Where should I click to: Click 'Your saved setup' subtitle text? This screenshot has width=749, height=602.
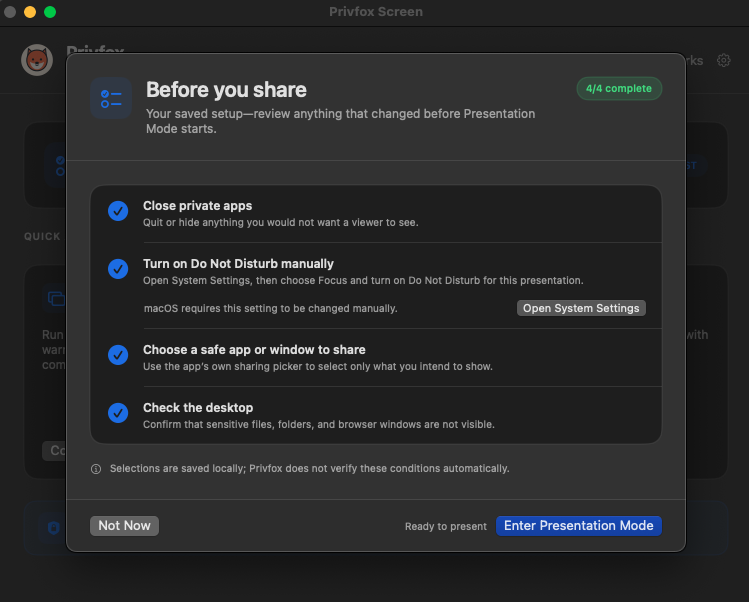tap(341, 121)
